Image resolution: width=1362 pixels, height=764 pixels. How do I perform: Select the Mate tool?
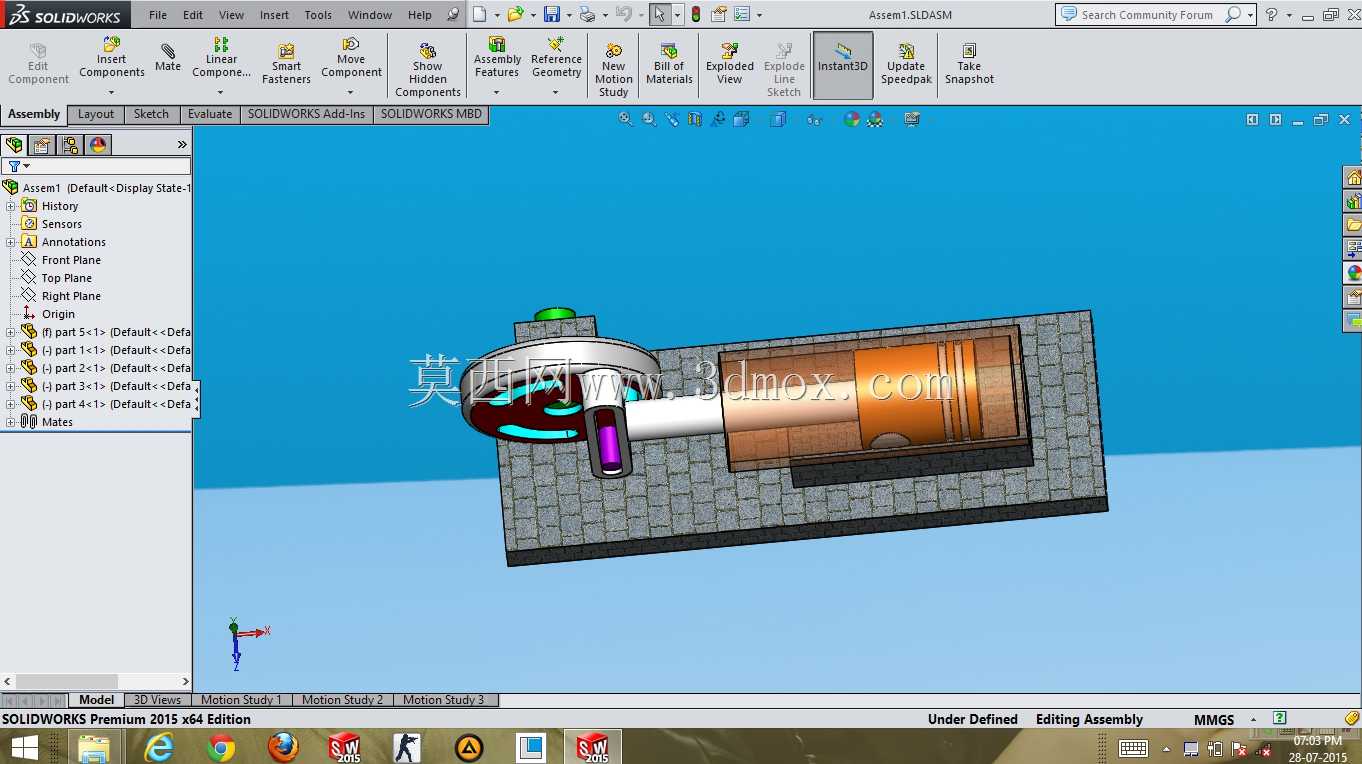click(168, 58)
